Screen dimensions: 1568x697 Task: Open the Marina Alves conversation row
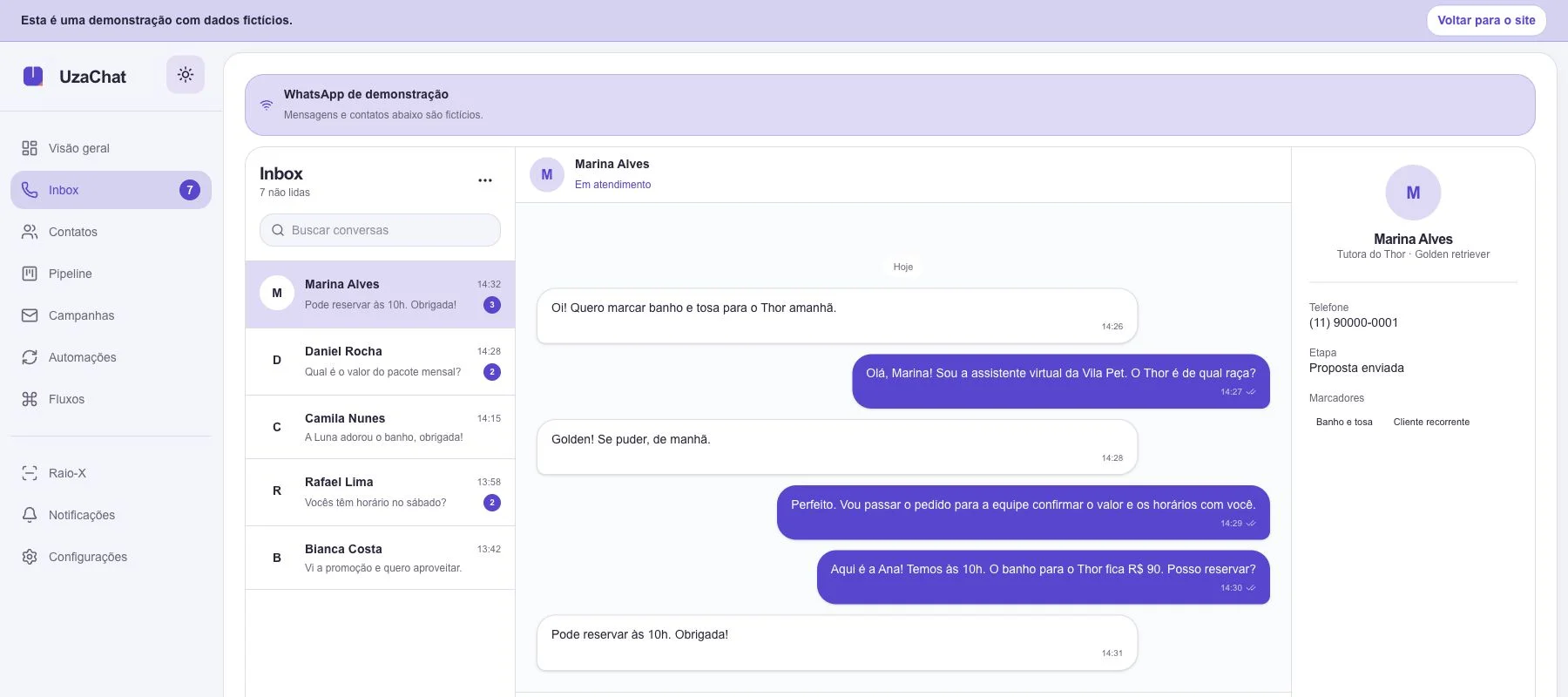380,294
